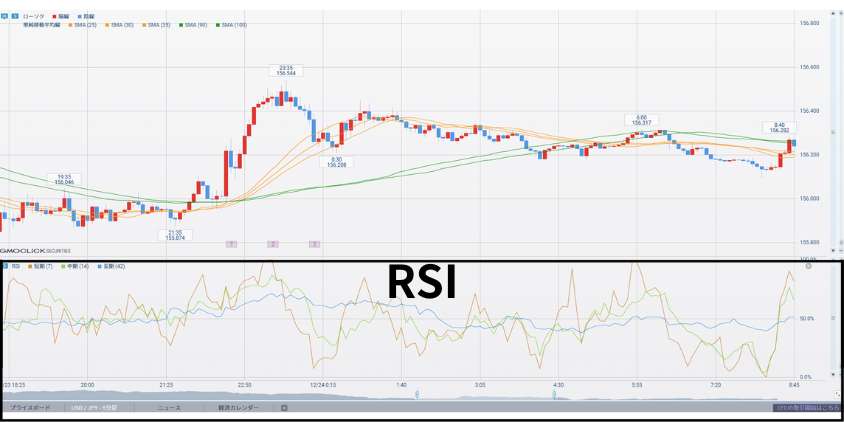Click the third pink event marker below the chart
This screenshot has height=422, width=844.
[314, 244]
